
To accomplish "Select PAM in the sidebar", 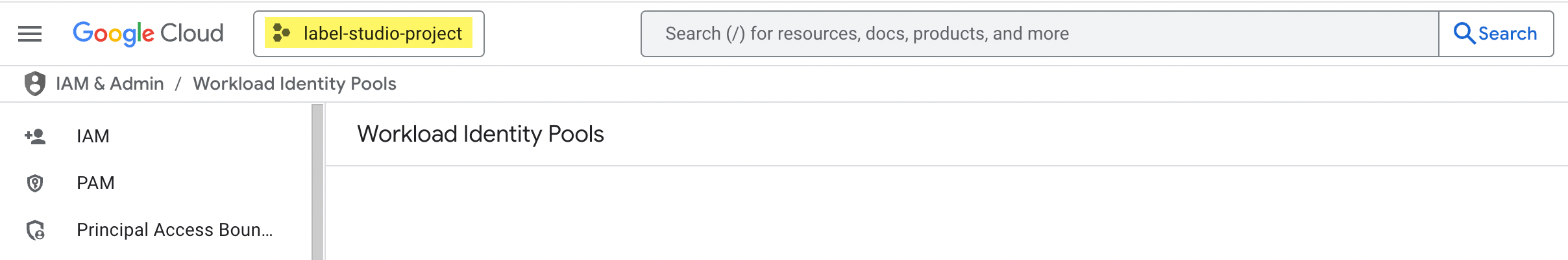I will click(95, 183).
